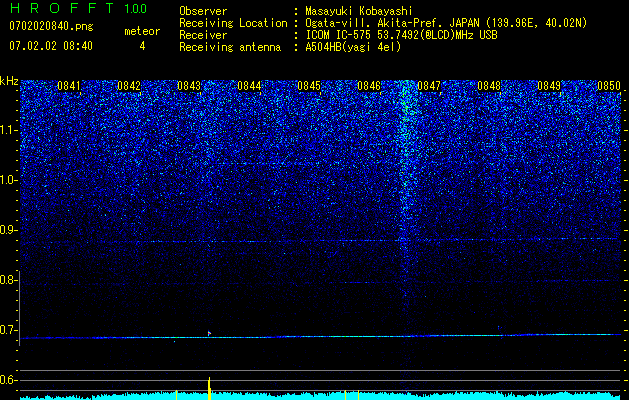Click the 1.0 kHz axis label
629x400 pixels.
pos(8,181)
